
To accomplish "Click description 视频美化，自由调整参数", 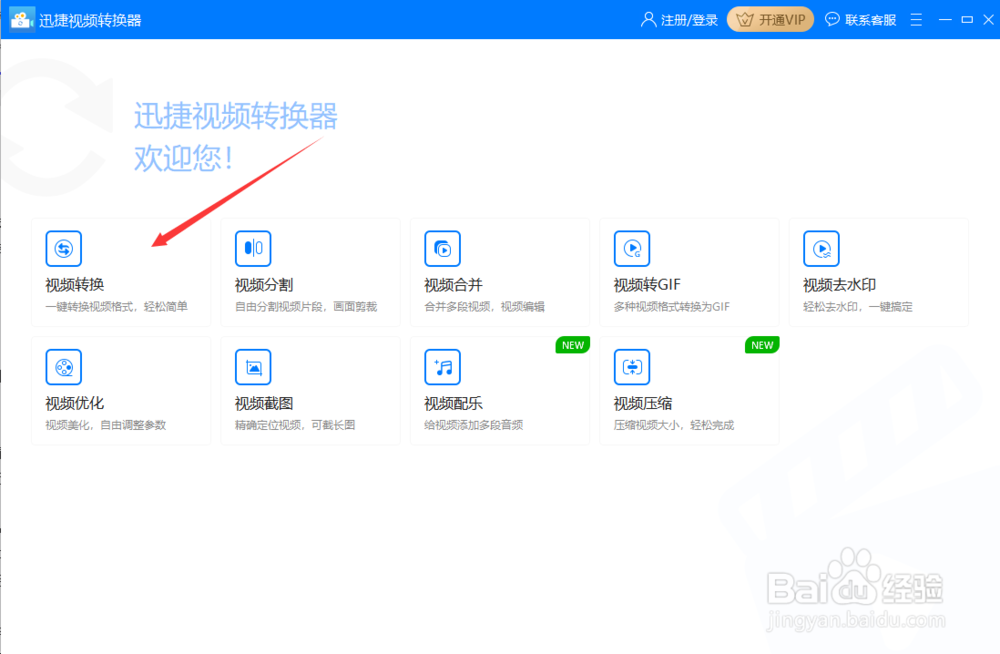I will 105,425.
